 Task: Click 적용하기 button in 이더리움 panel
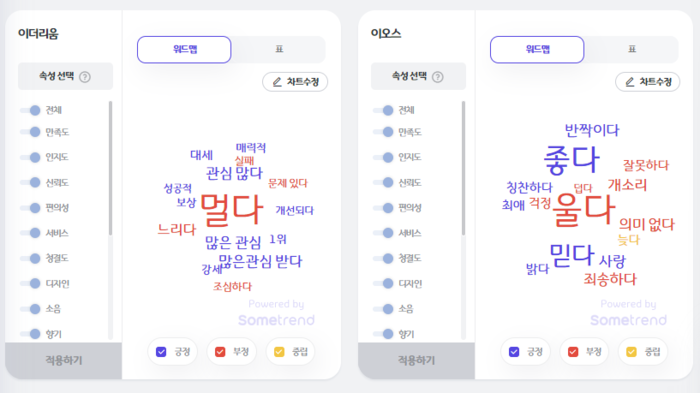pos(63,360)
